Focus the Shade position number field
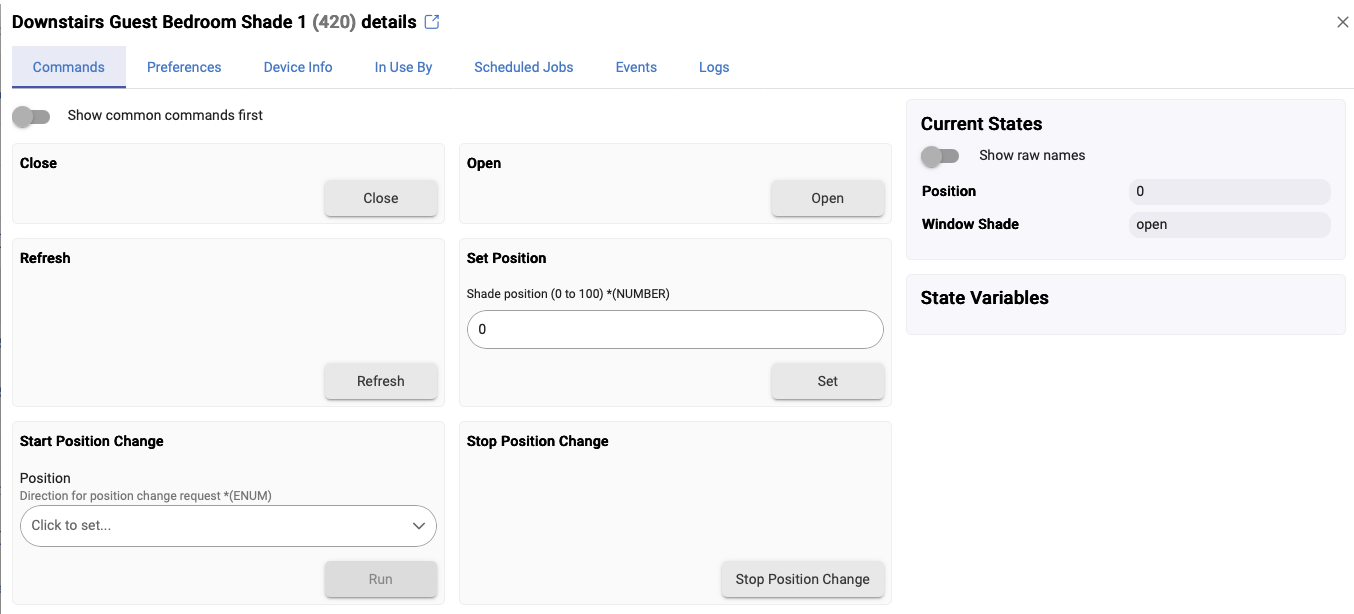Image resolution: width=1354 pixels, height=614 pixels. pos(675,330)
